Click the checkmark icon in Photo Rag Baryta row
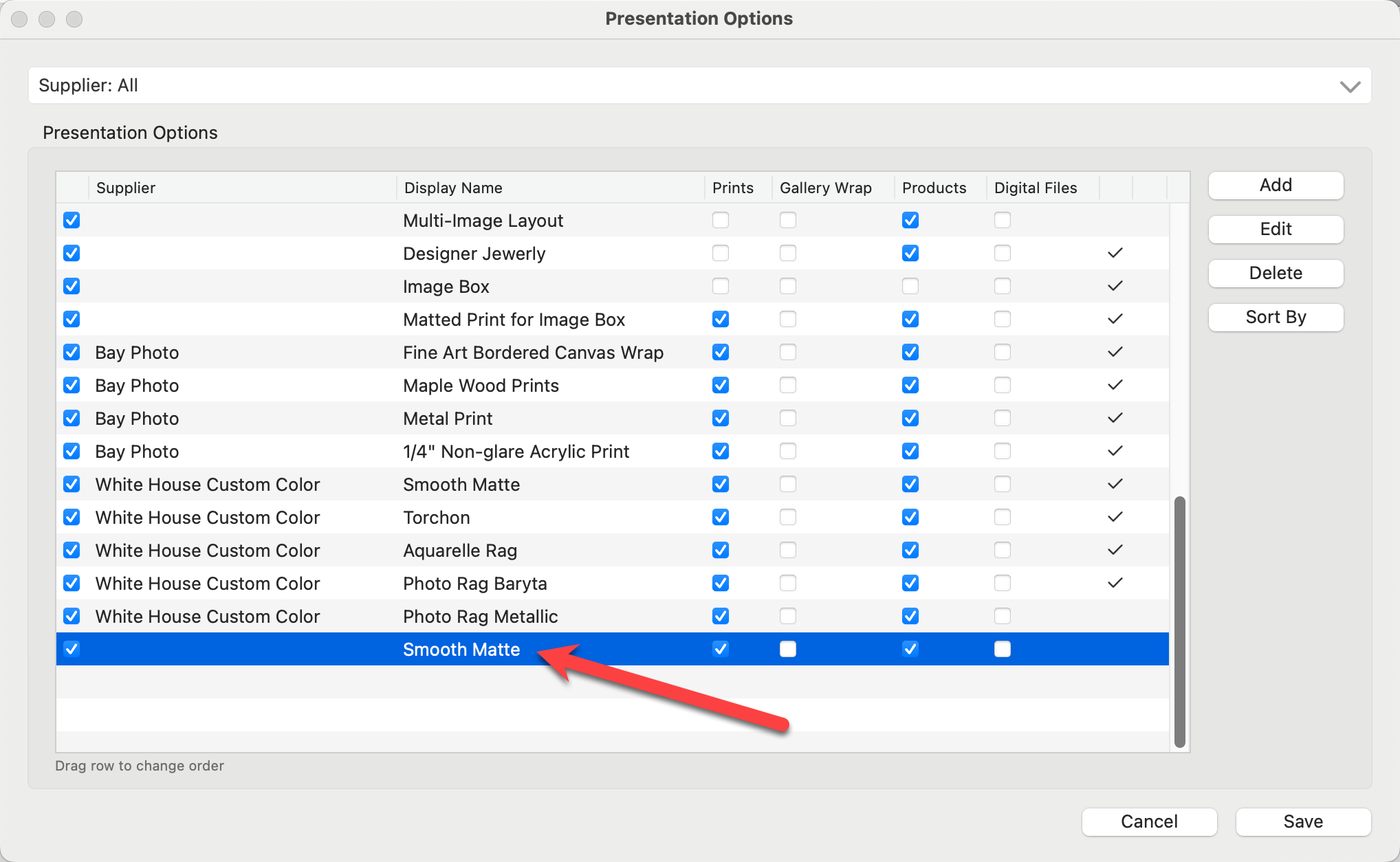This screenshot has height=862, width=1400. [x=1115, y=583]
